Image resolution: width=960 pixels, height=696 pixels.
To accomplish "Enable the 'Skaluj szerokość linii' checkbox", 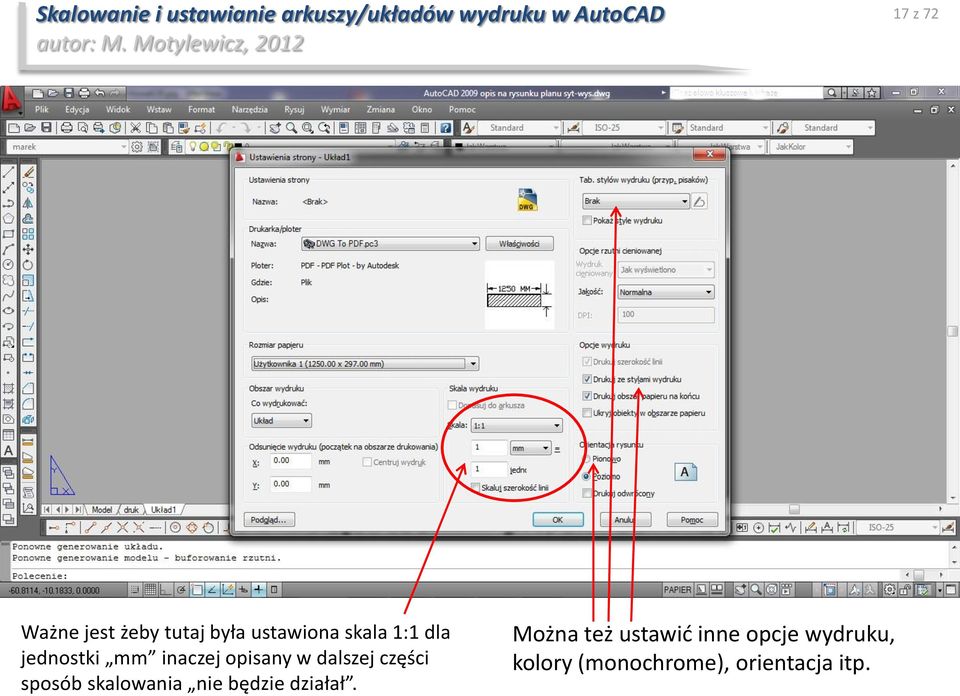I will click(x=475, y=488).
